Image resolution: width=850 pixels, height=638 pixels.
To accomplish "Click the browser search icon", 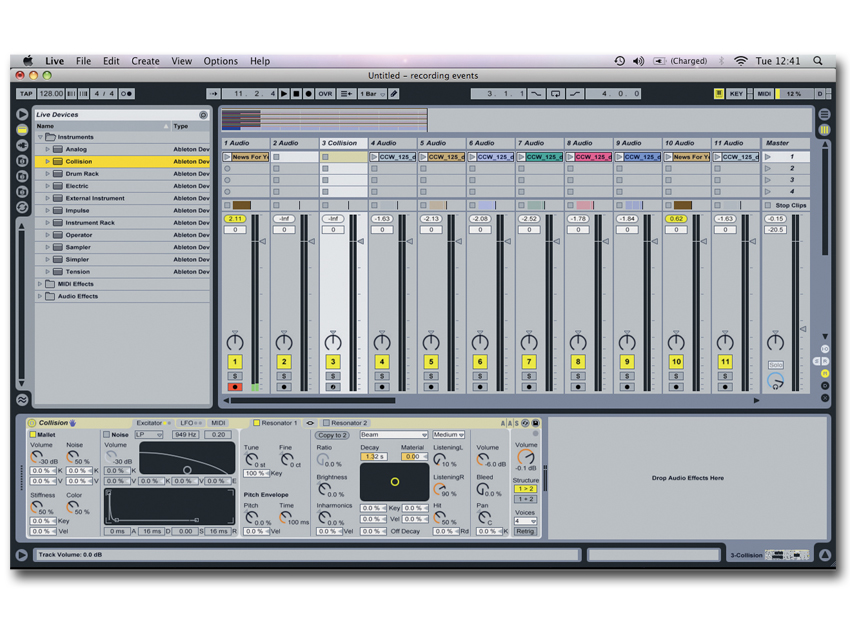I will [203, 115].
